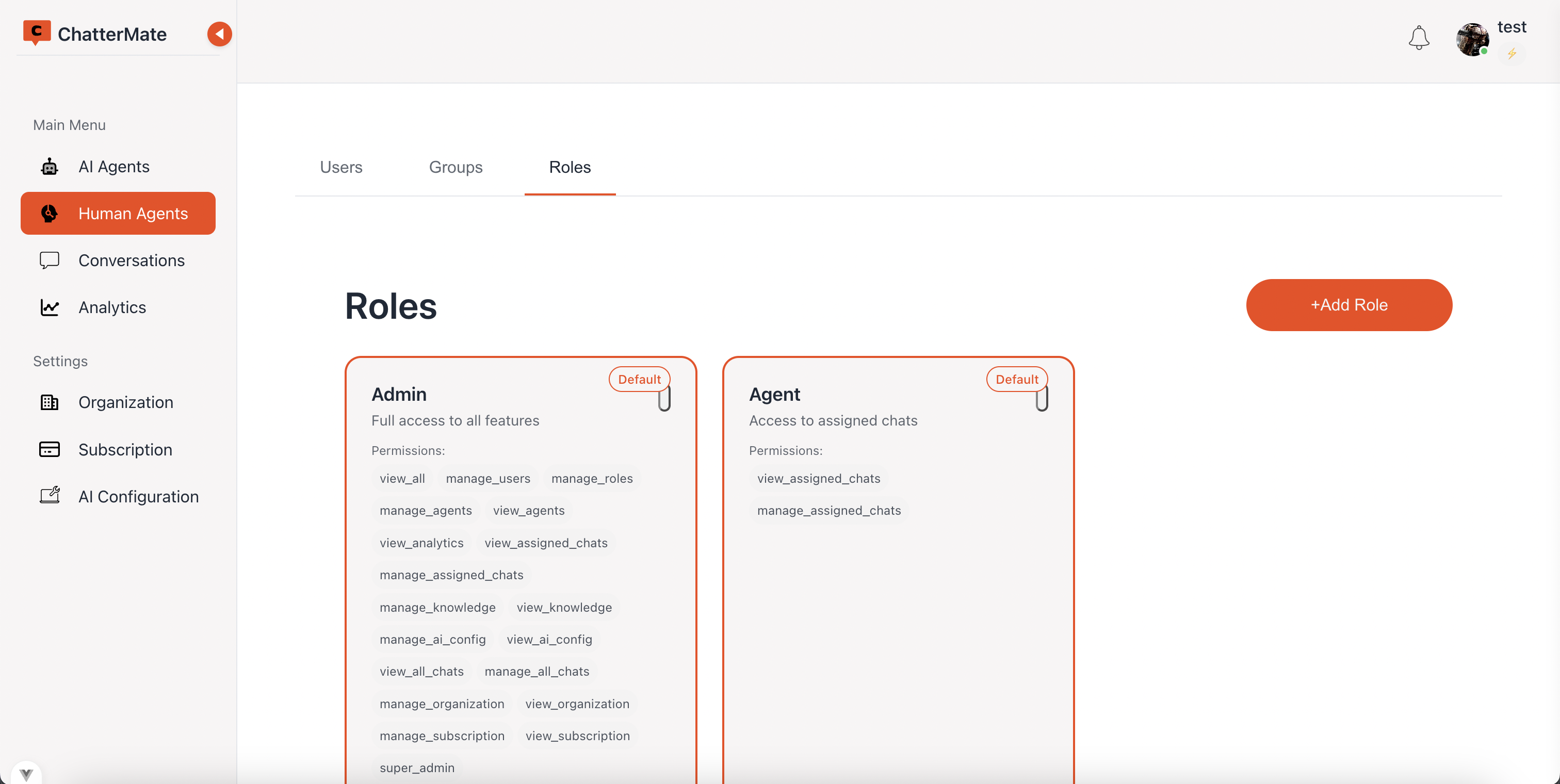Click the Conversations chat bubble icon

[x=48, y=260]
